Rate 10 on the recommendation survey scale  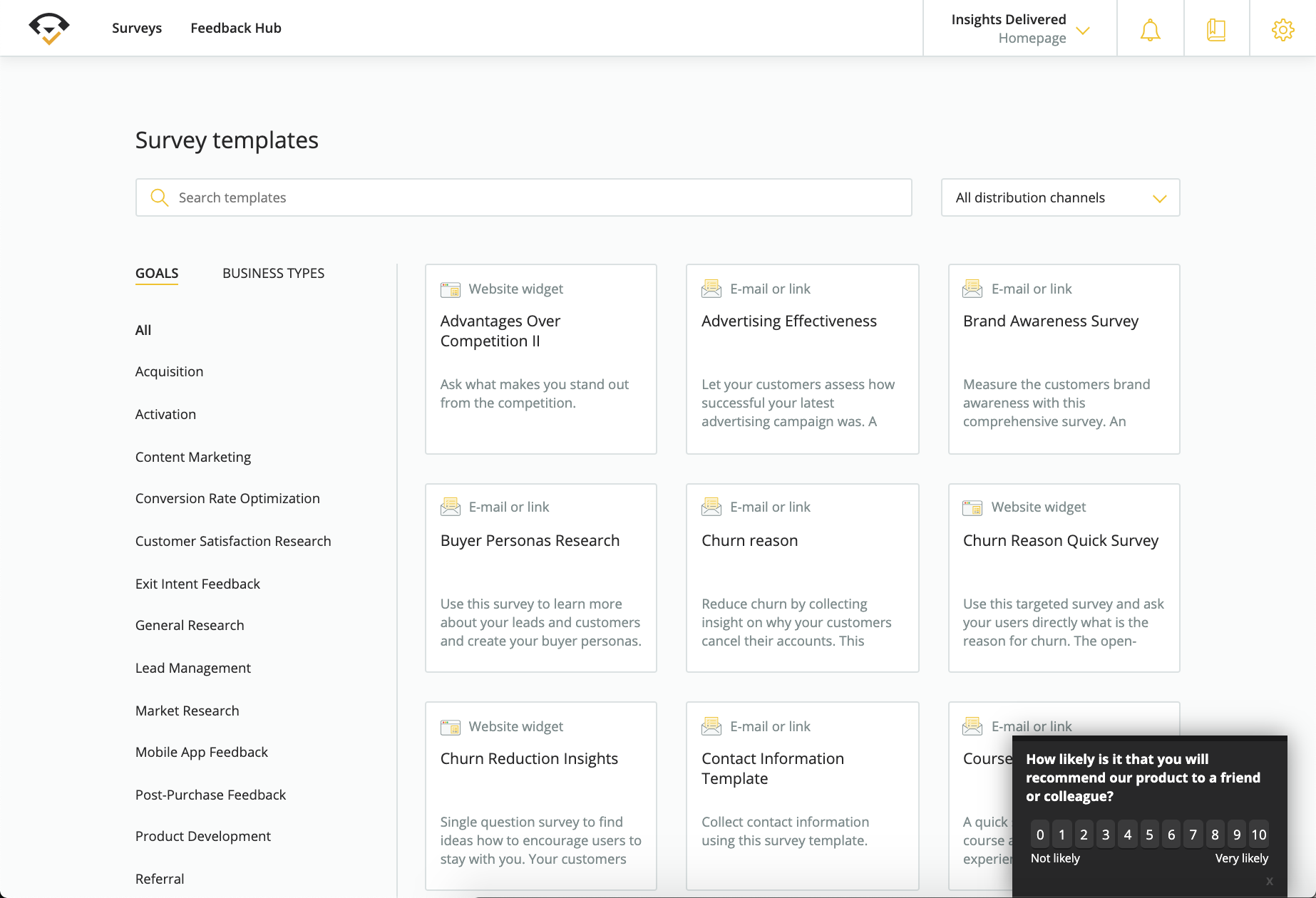[x=1259, y=834]
